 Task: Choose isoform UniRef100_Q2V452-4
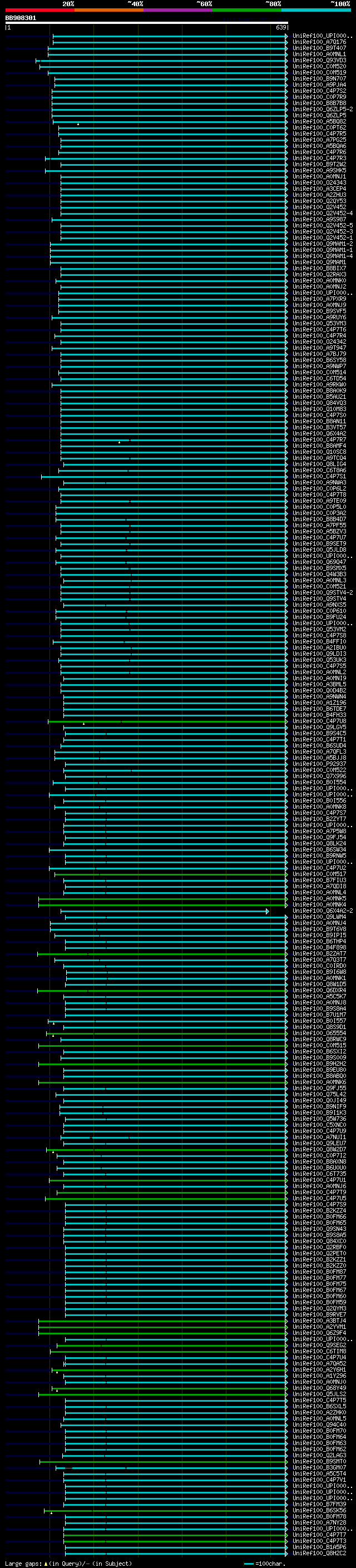tap(323, 213)
